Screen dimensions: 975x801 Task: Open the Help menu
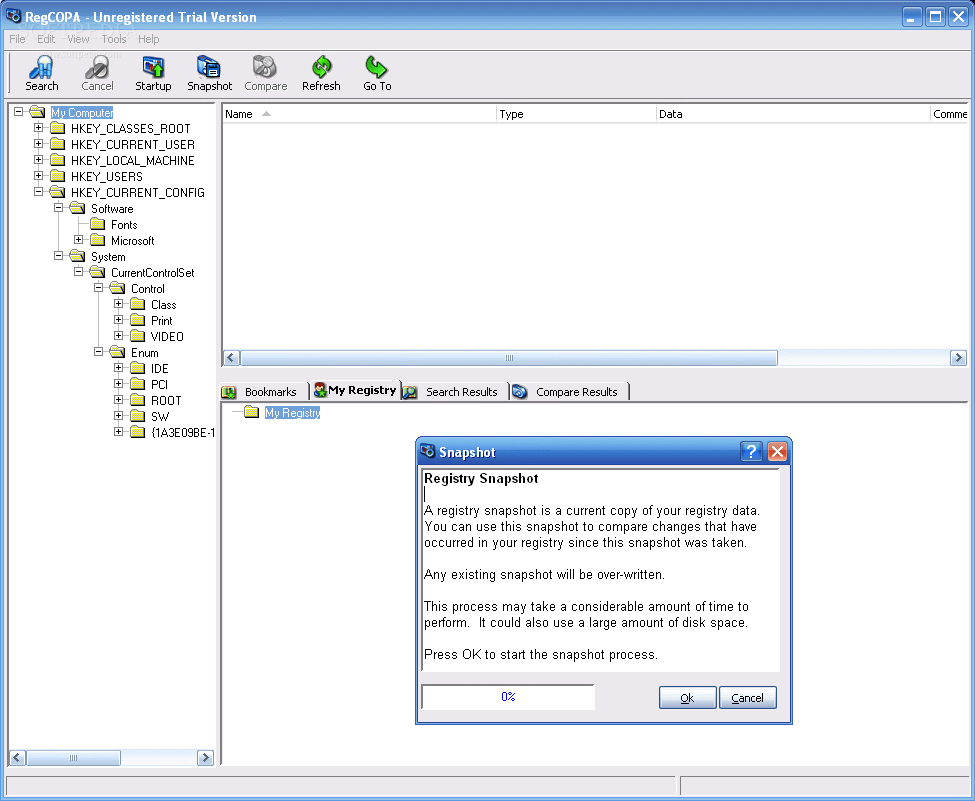pos(149,39)
